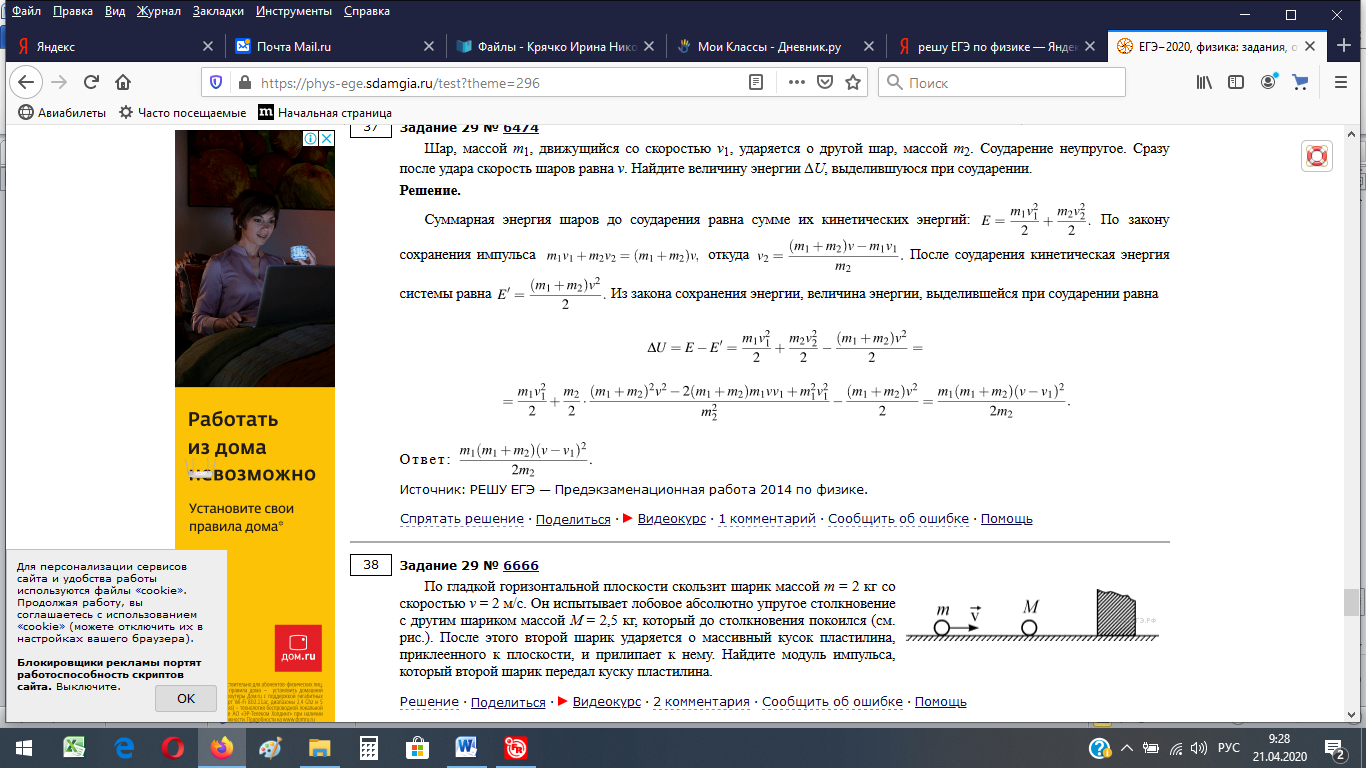The image size is (1366, 768).
Task: Open Видеокурс link under task 37
Action: (673, 519)
